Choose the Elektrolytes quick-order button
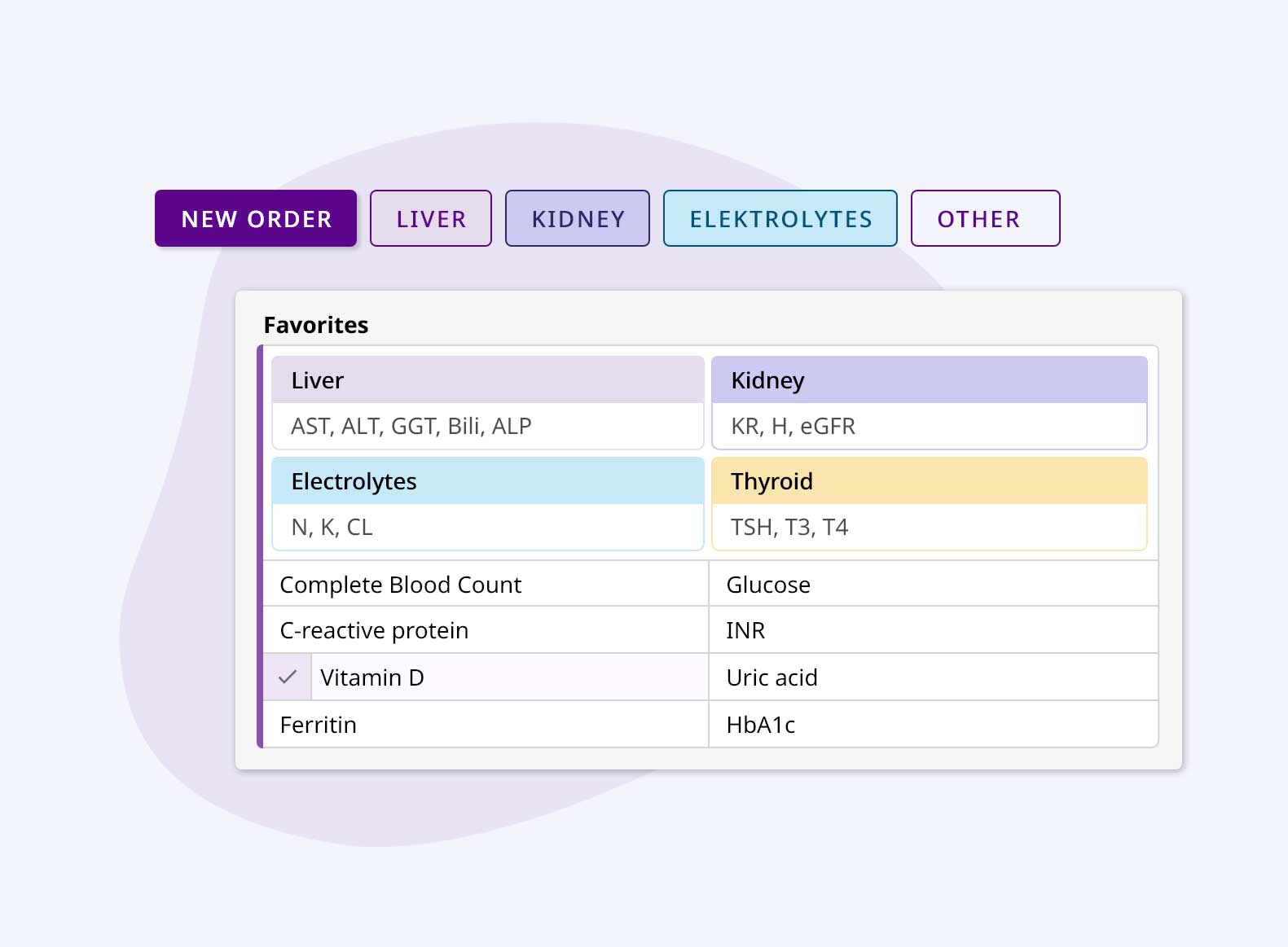Screen dimensions: 1288x947 (780, 218)
